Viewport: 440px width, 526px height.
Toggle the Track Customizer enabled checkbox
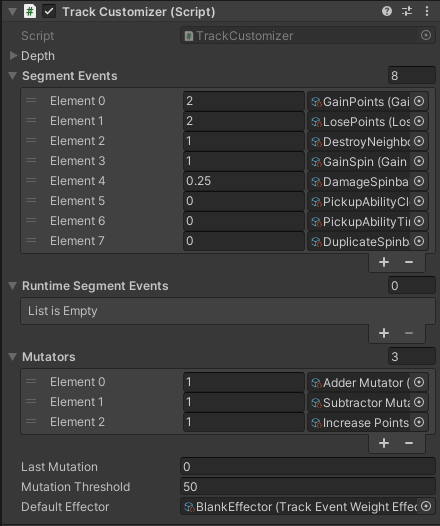49,11
